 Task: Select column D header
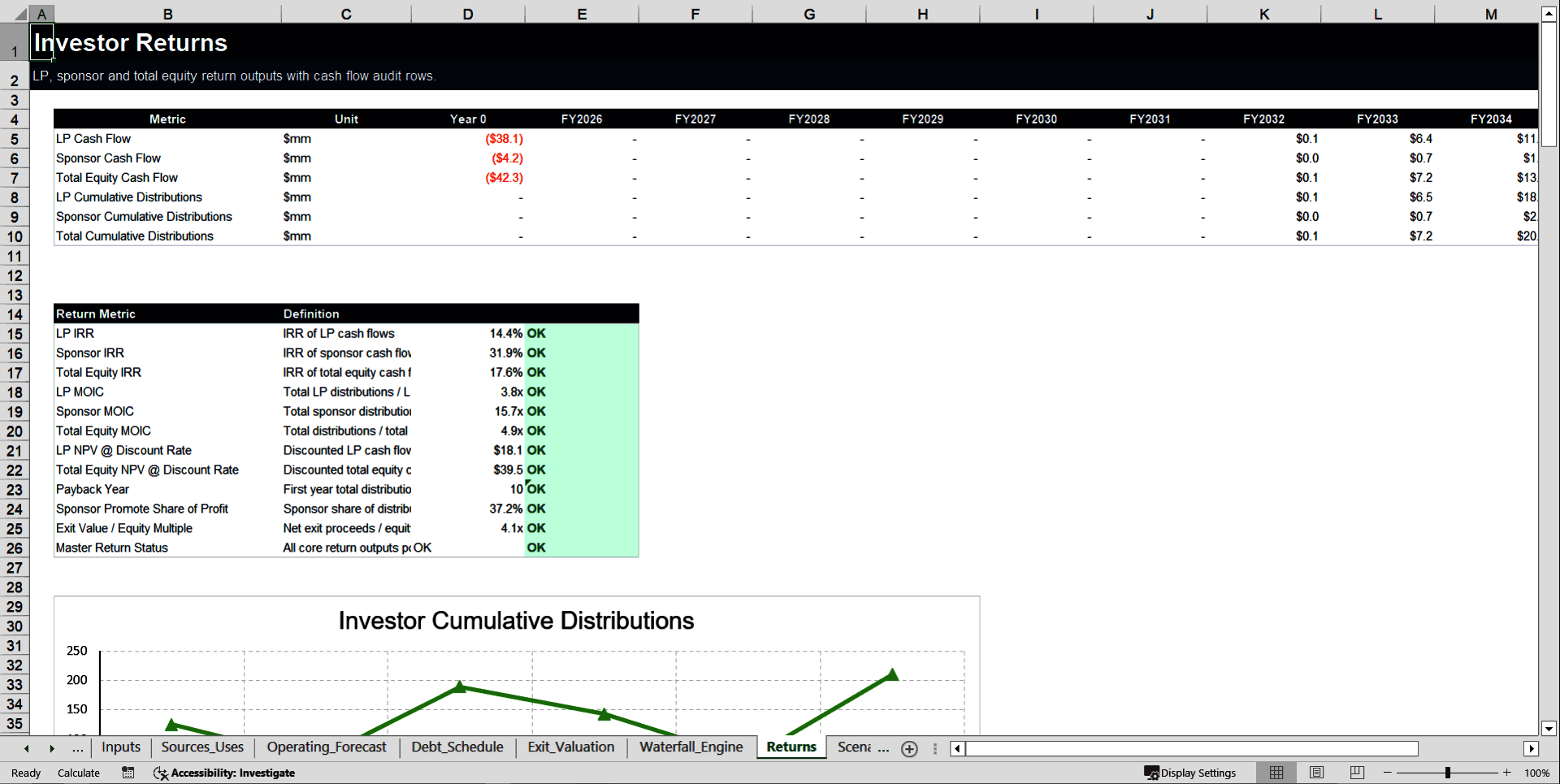[x=468, y=14]
